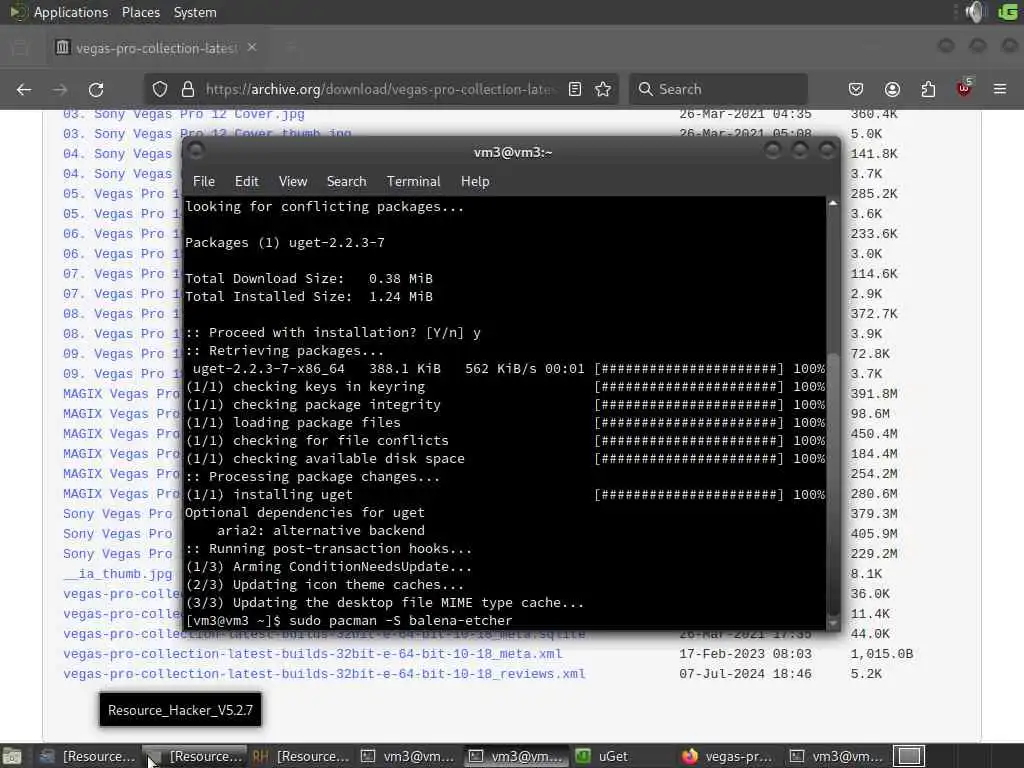Click the terminal command prompt line

[x=349, y=620]
